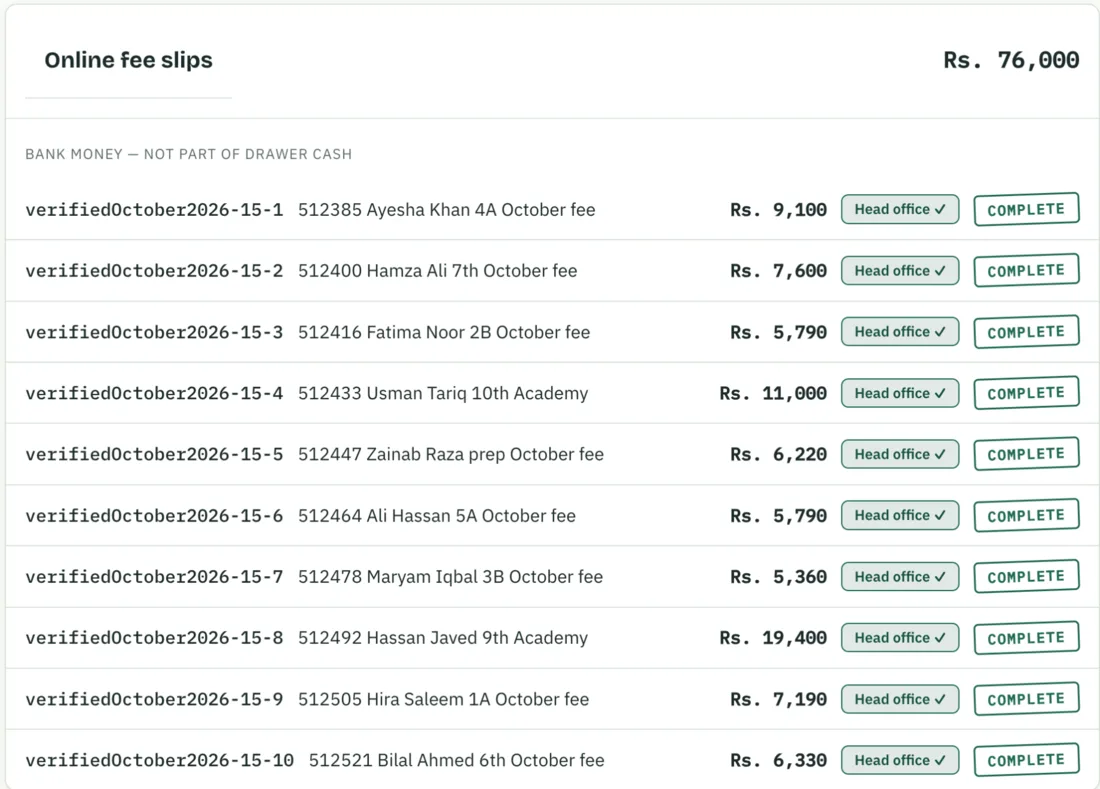This screenshot has height=789, width=1100.
Task: Open verifiedOctober2026-15-3 slip reference
Action: (154, 332)
